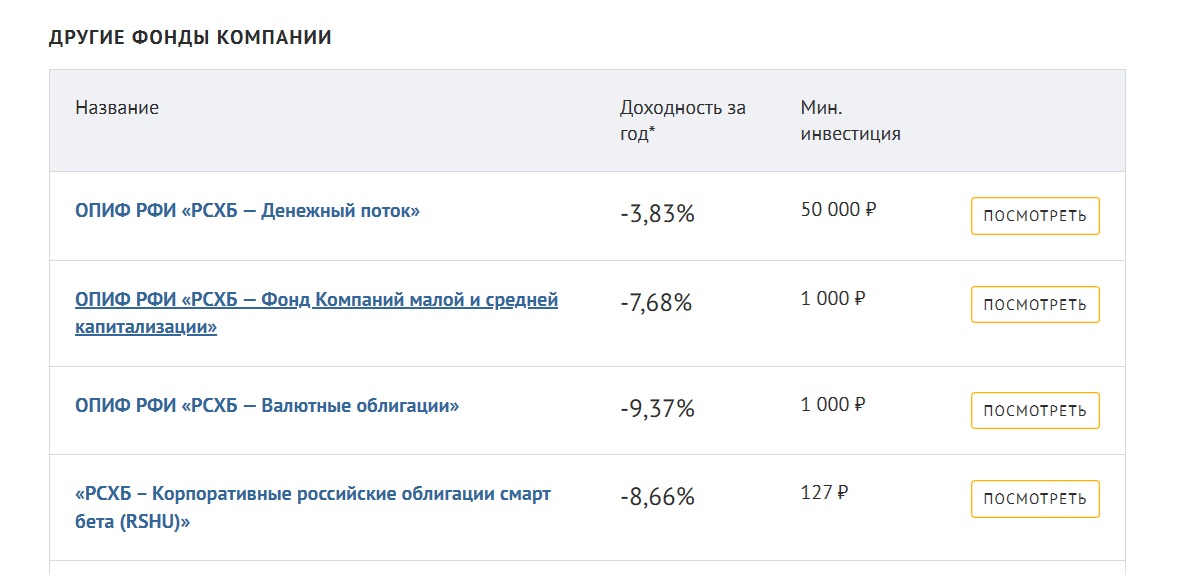
Task: Open the Корпоративные российские облигации смарт бета link
Action: point(312,495)
